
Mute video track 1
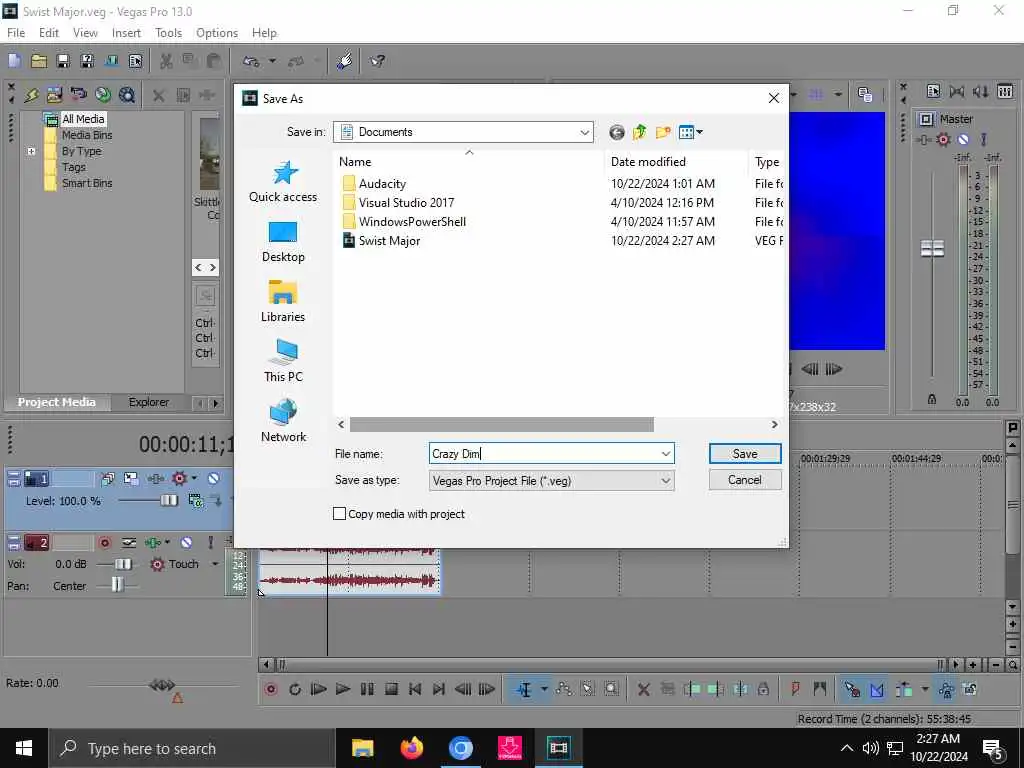[214, 479]
